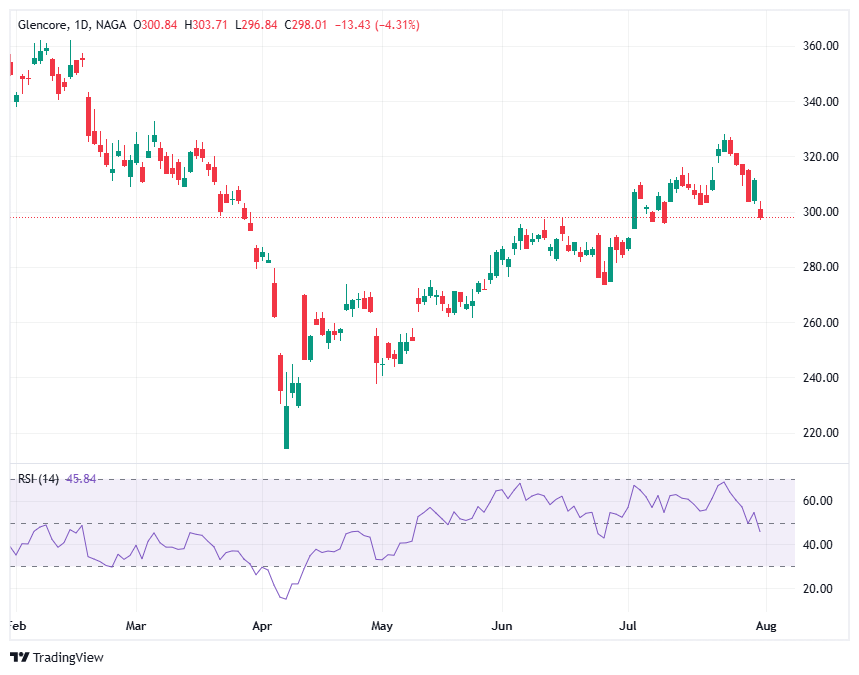The image size is (859, 675).
Task: Click the open price O300.84
Action: [x=155, y=24]
